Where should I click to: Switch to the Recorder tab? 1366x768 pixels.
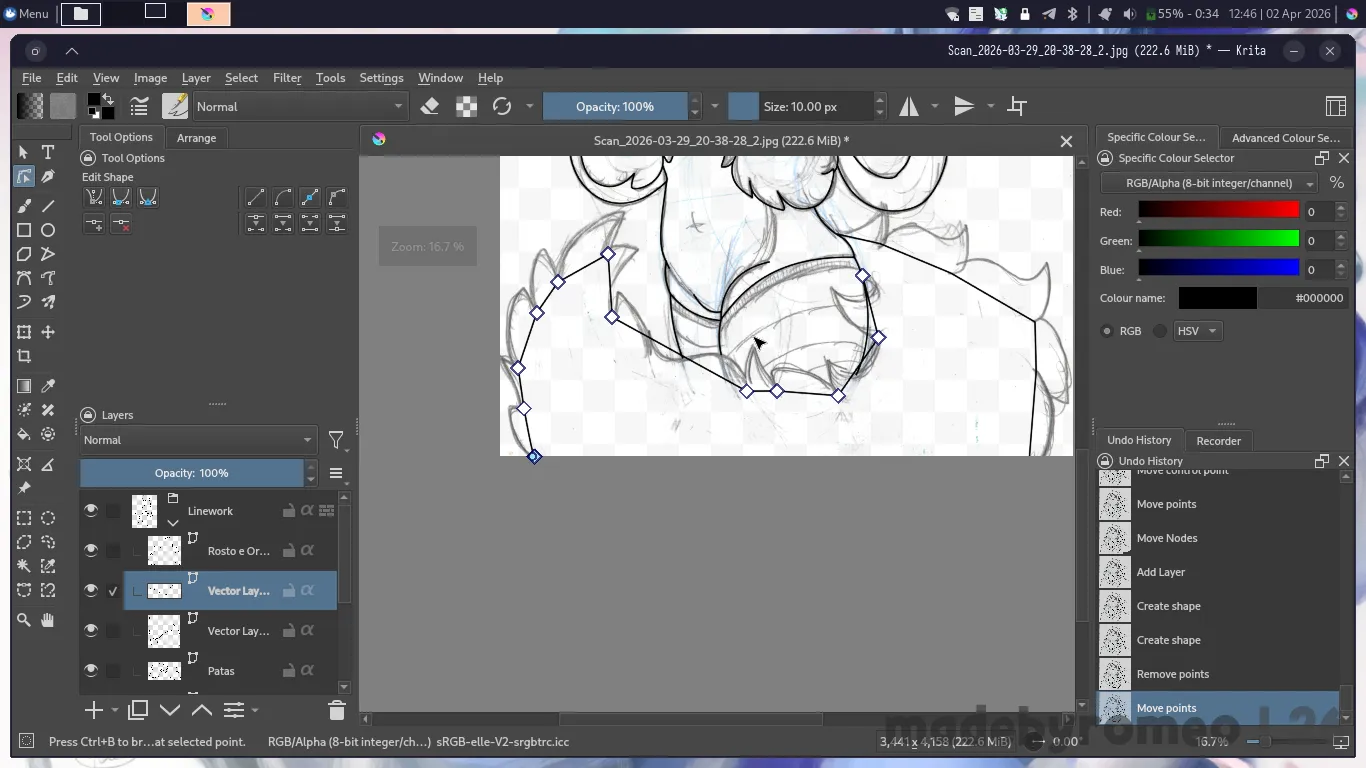(1218, 441)
